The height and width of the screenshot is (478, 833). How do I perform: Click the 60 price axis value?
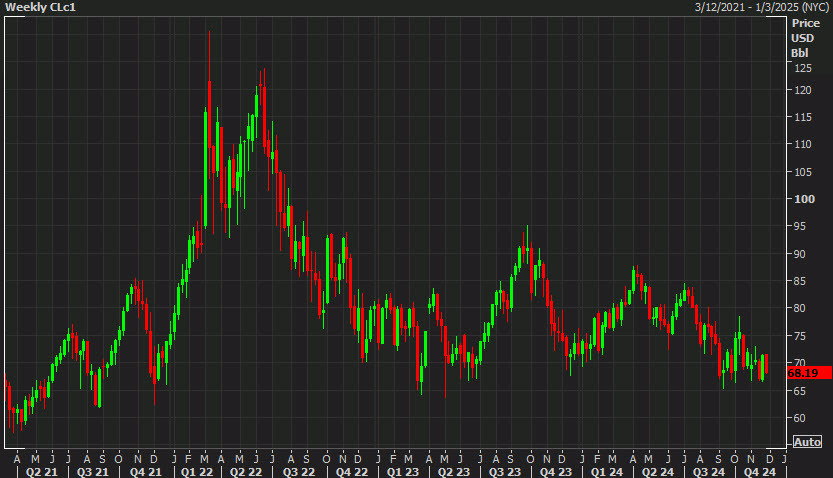pyautogui.click(x=800, y=418)
